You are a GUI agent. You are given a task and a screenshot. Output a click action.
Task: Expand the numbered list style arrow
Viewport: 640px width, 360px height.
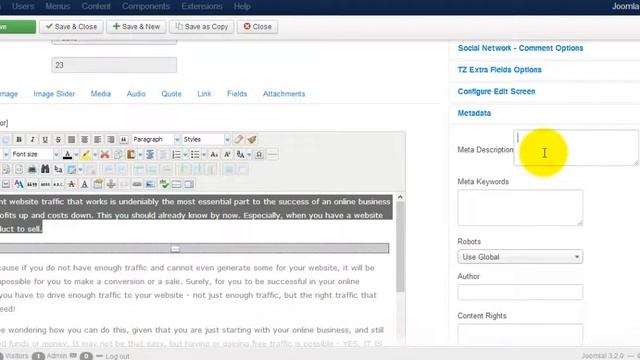click(x=185, y=155)
